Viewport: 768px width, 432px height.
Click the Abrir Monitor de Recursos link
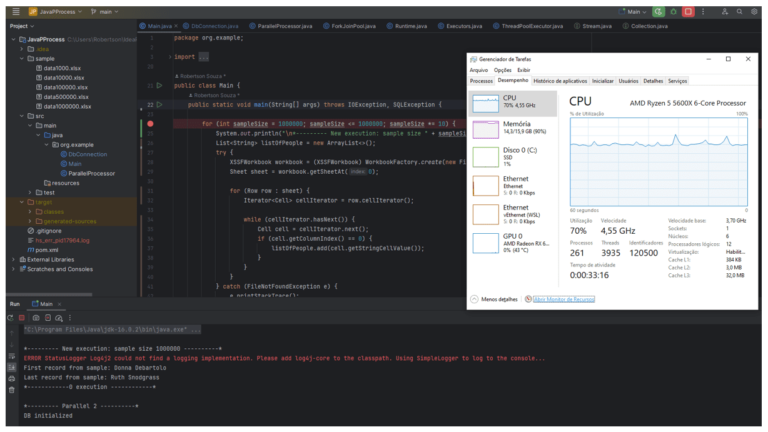(563, 298)
